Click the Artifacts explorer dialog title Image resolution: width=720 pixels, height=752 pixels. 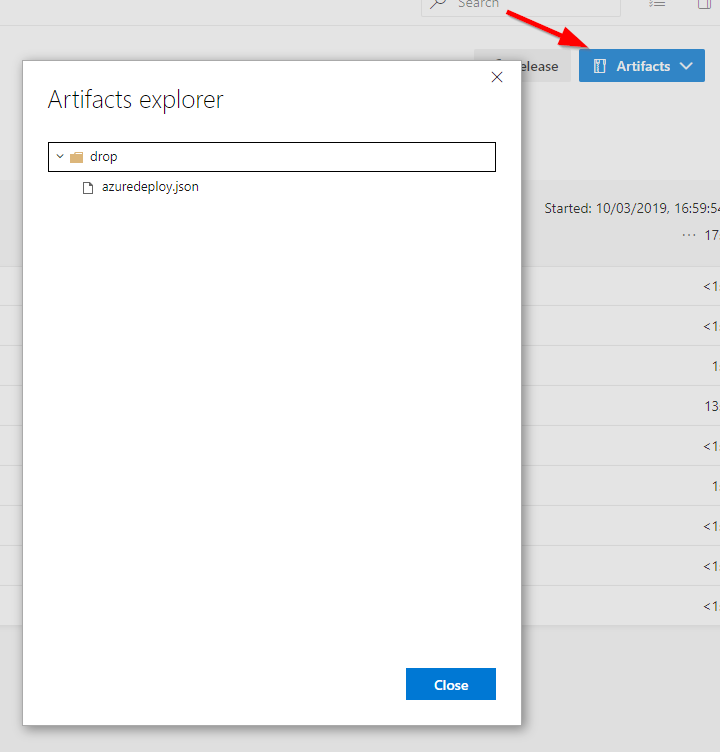pyautogui.click(x=136, y=100)
